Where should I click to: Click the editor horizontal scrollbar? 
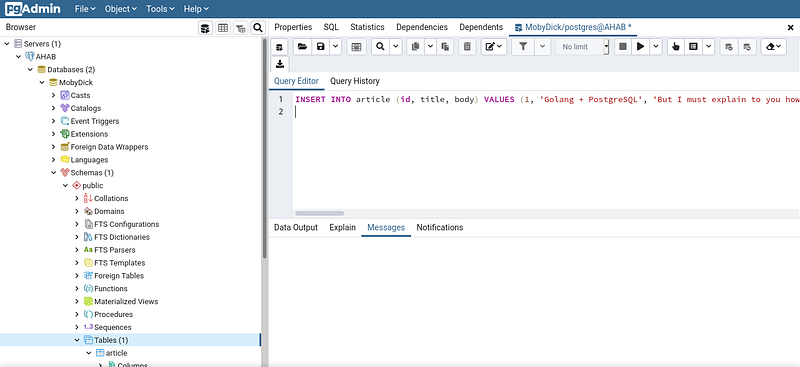(x=320, y=213)
